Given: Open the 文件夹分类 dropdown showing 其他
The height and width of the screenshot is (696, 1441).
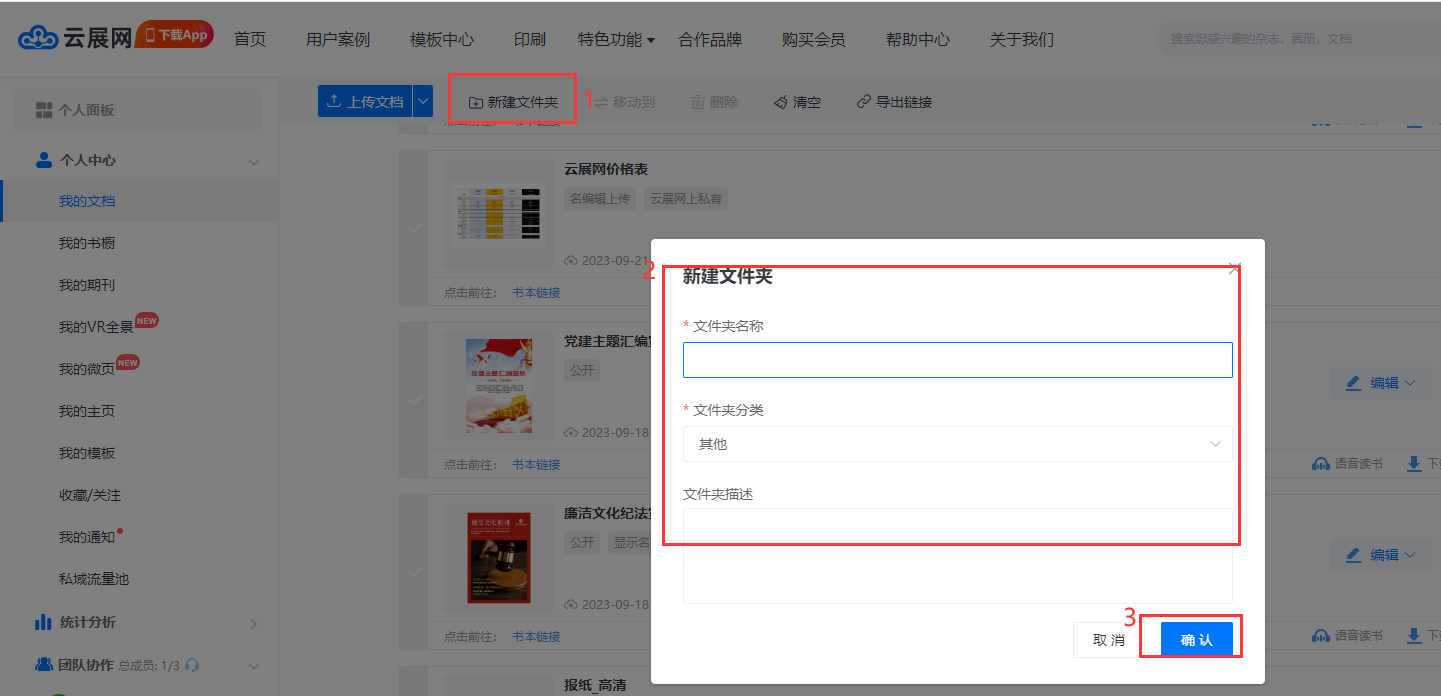Looking at the screenshot, I should tap(957, 444).
